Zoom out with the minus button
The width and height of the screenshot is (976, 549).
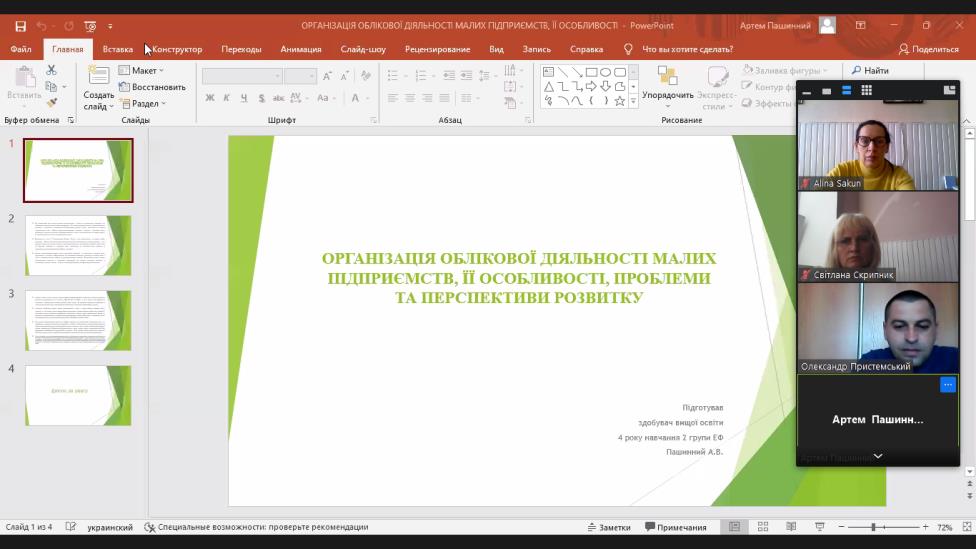(x=841, y=527)
